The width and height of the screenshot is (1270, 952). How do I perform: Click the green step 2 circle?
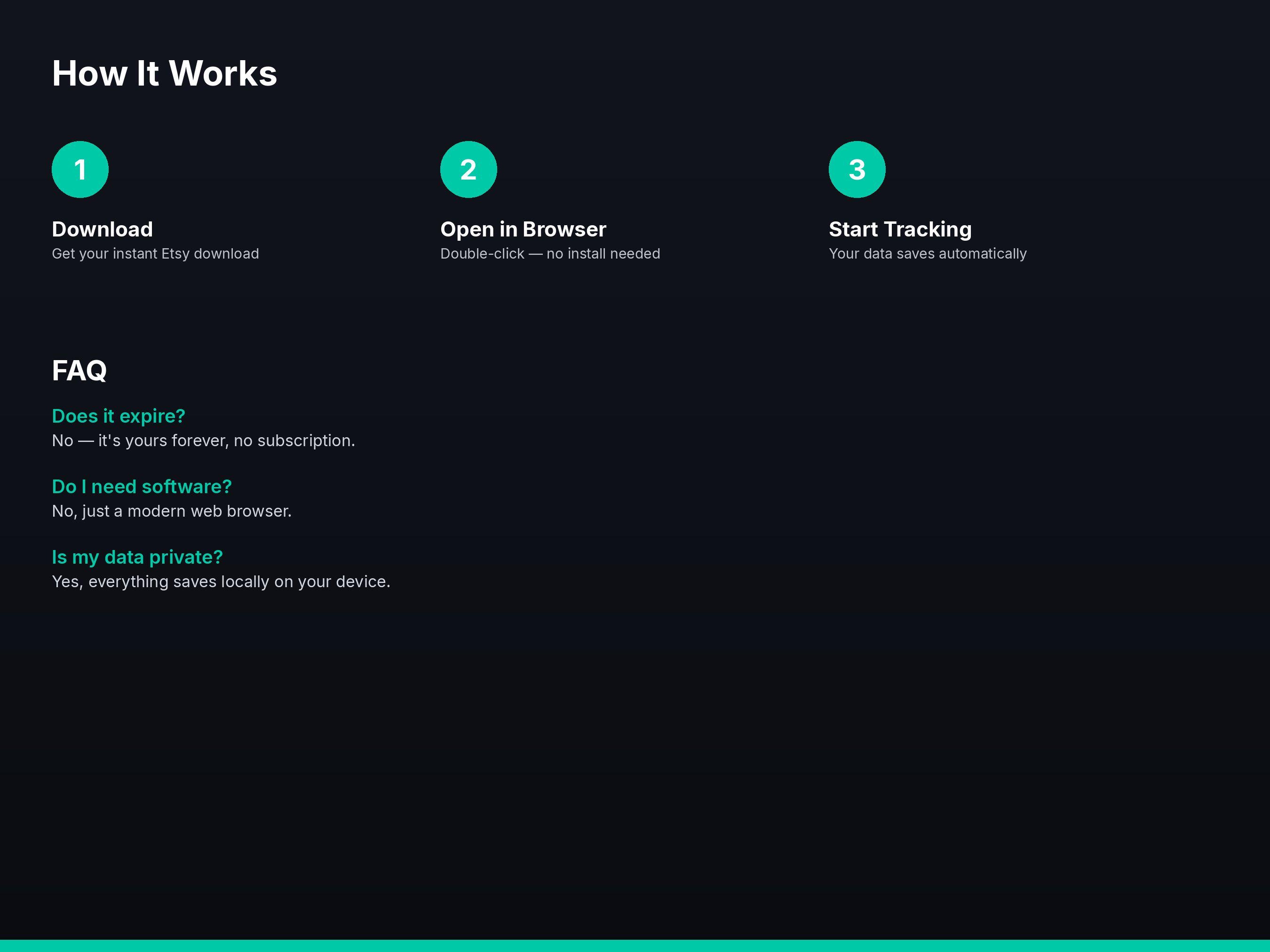tap(468, 169)
